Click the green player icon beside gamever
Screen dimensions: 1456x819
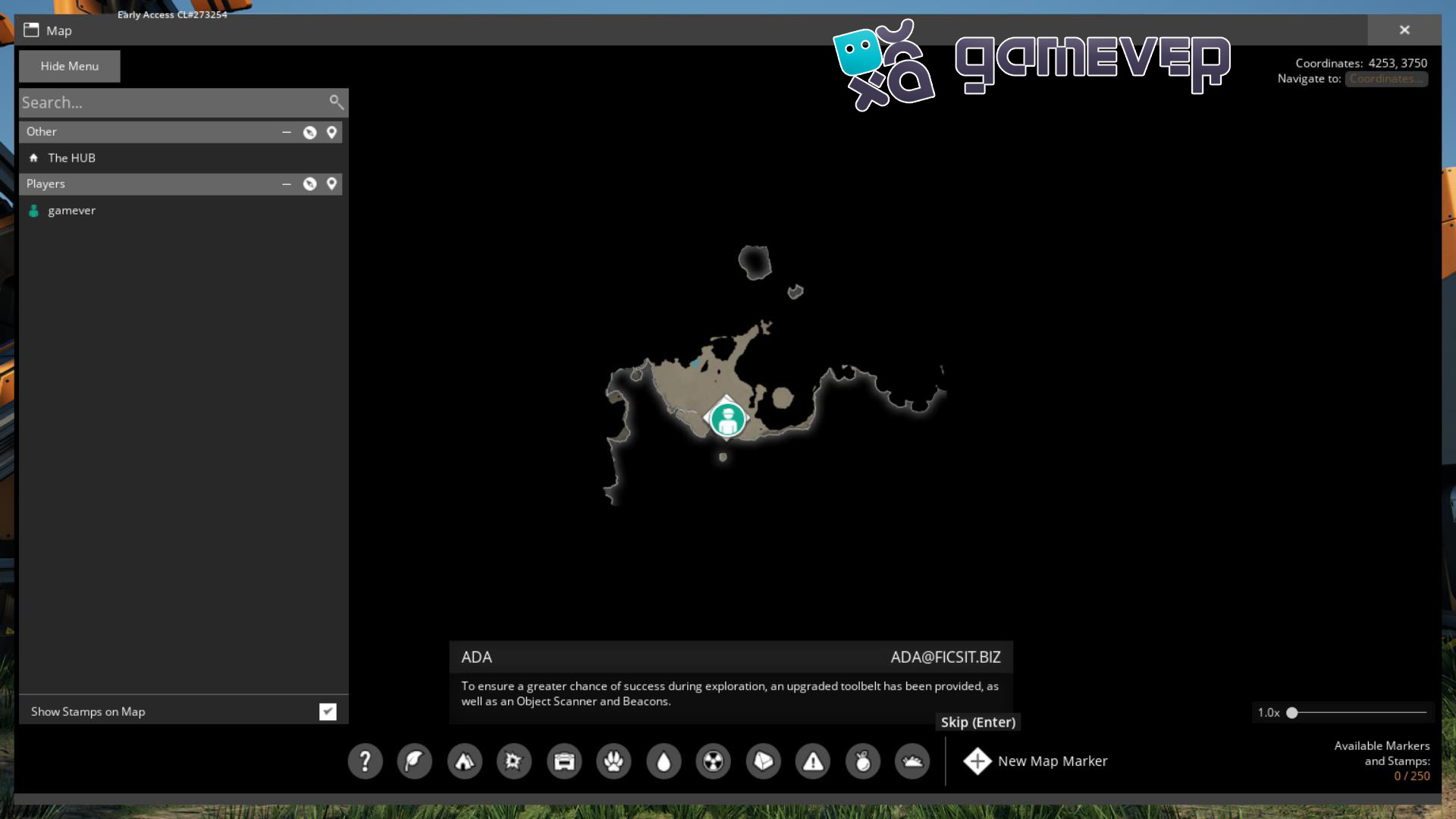(33, 211)
